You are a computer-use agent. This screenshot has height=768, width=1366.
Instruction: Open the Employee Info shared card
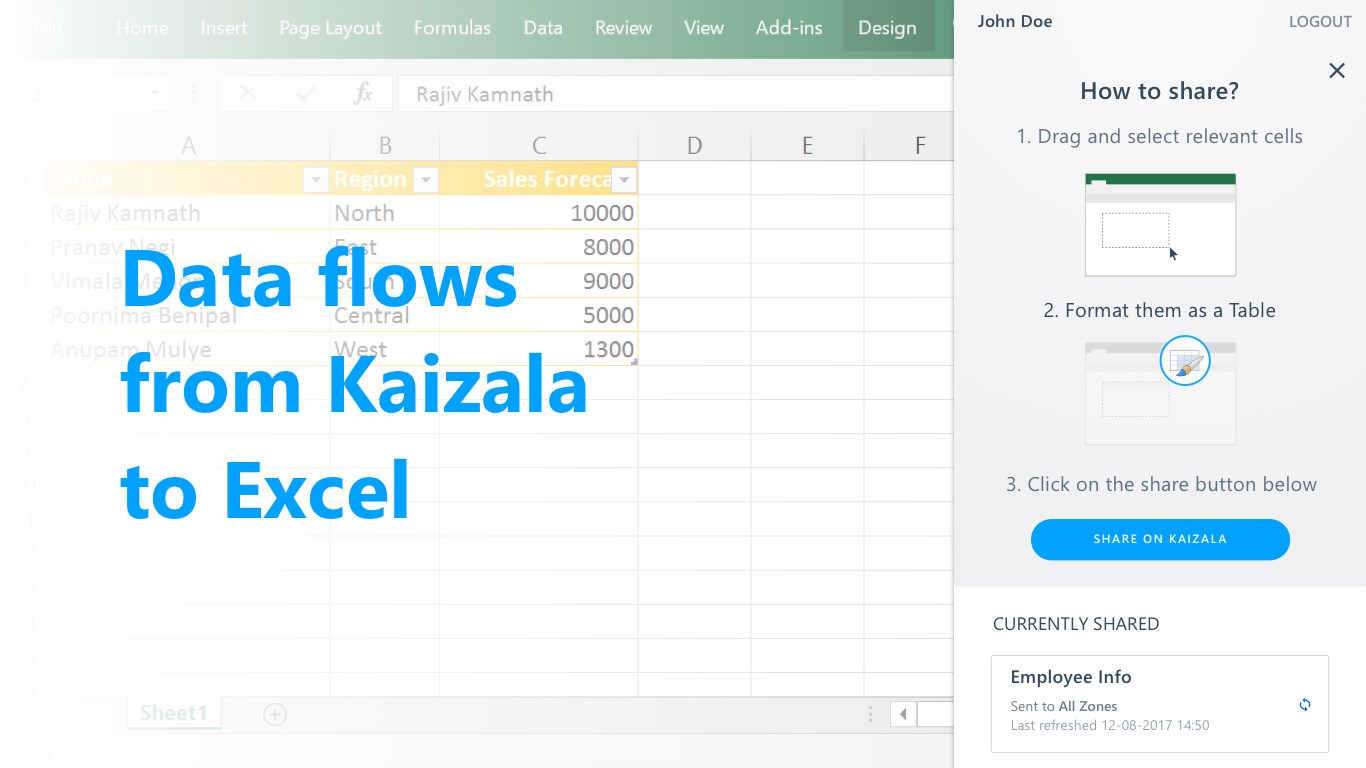tap(1160, 704)
